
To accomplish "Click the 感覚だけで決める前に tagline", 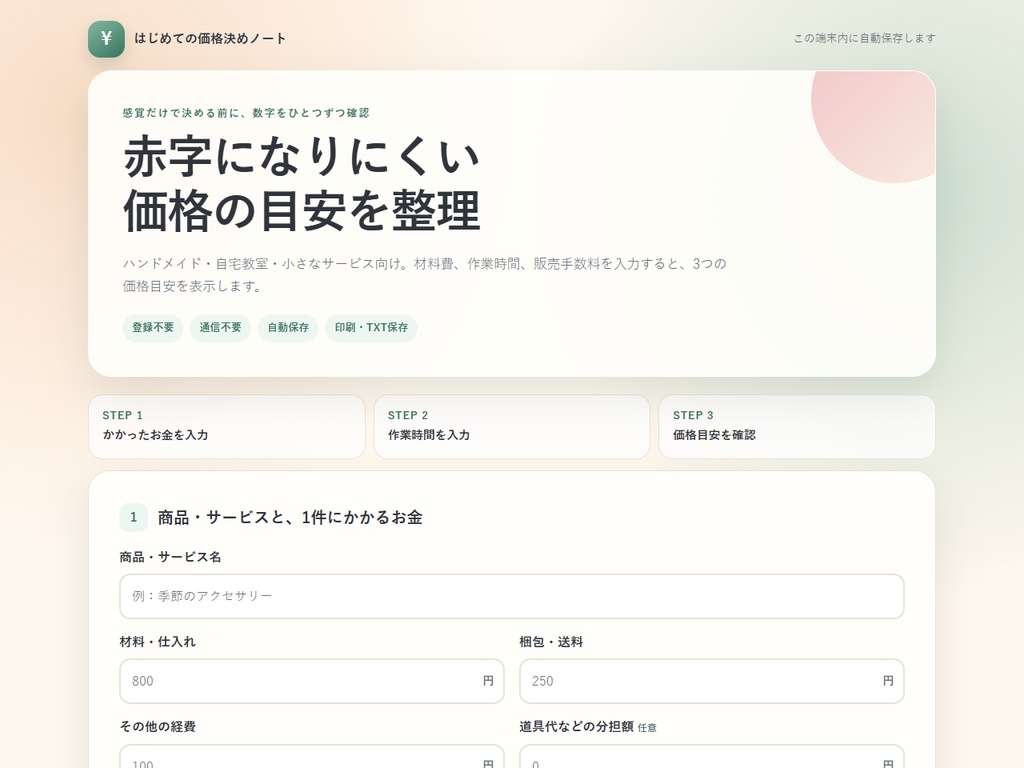I will [246, 113].
